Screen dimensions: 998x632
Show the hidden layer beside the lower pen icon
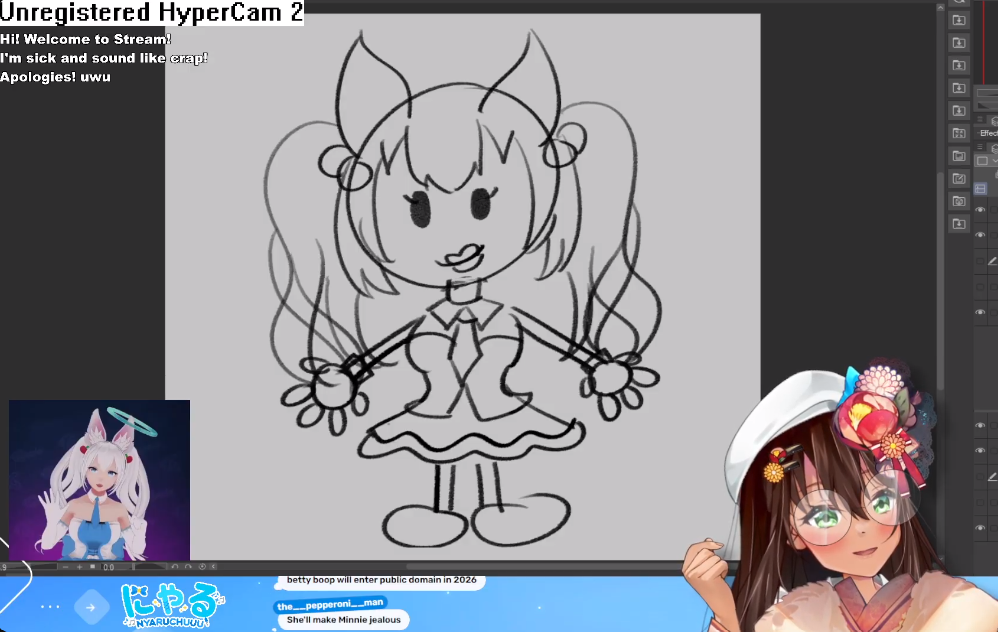tap(980, 477)
